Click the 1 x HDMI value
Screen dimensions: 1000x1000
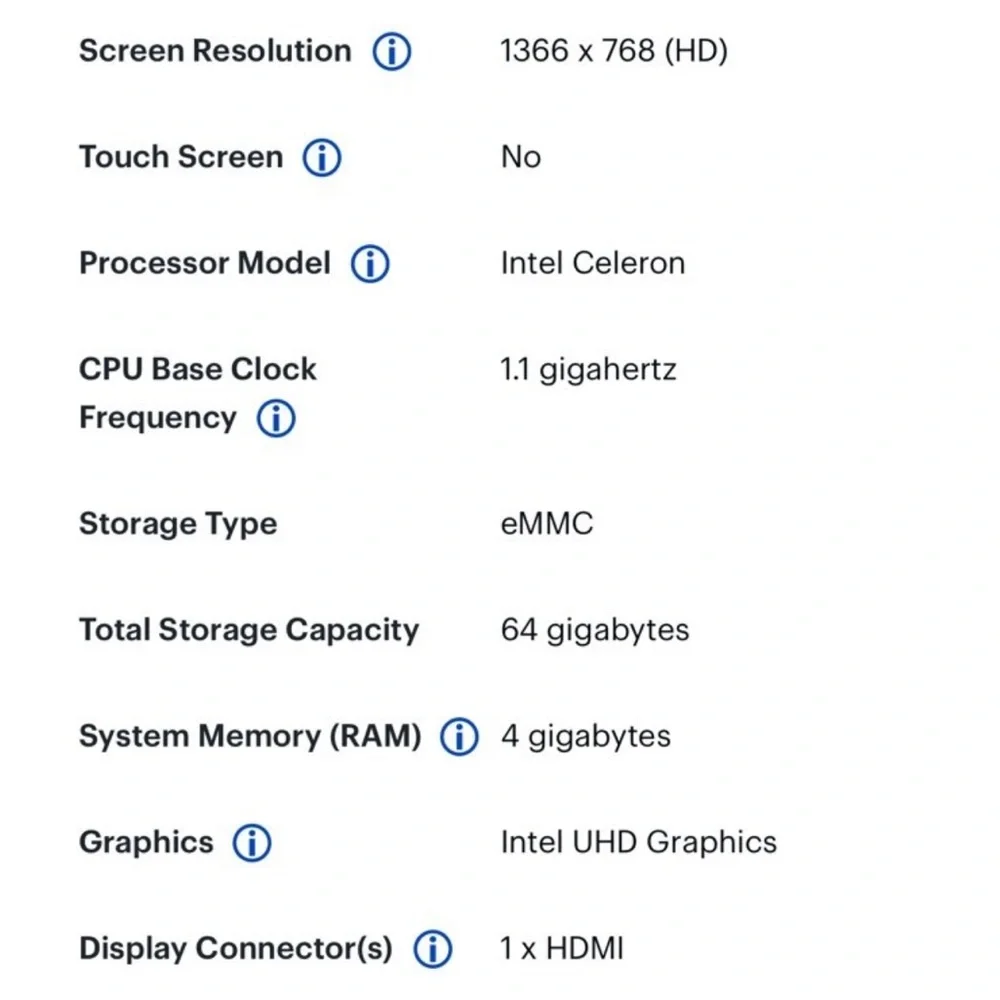point(562,948)
